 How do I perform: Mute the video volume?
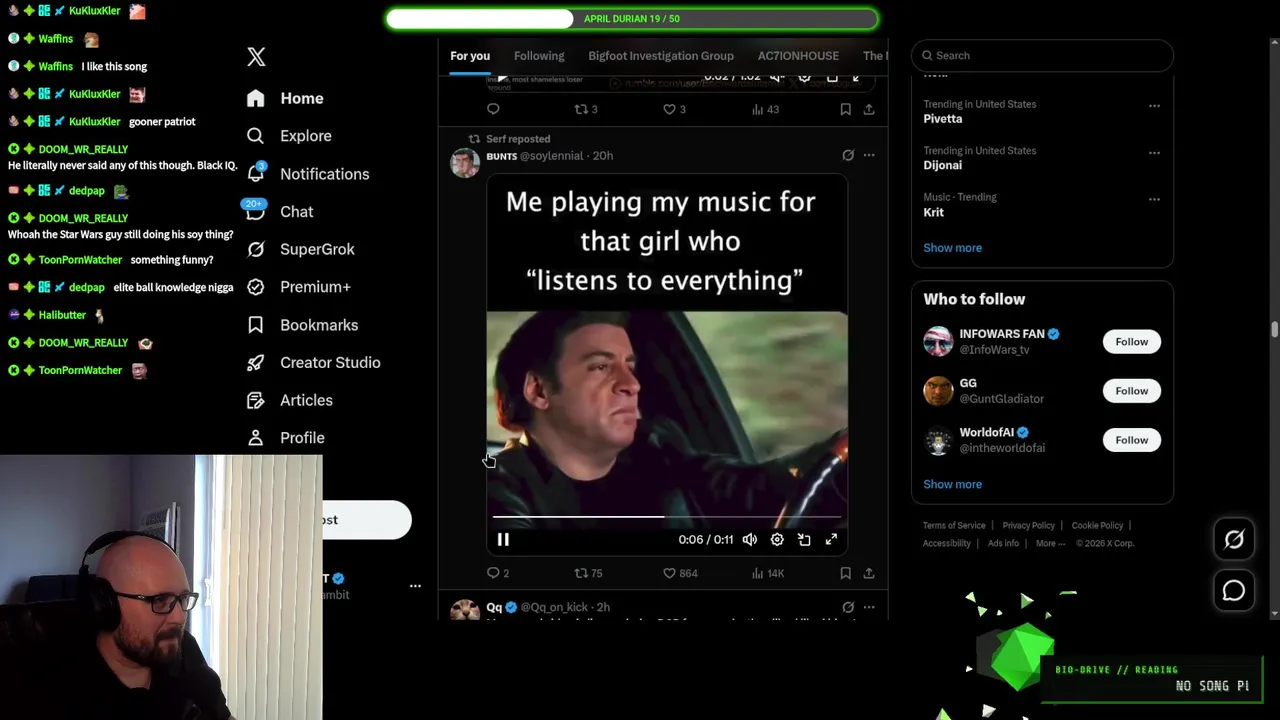pos(750,540)
